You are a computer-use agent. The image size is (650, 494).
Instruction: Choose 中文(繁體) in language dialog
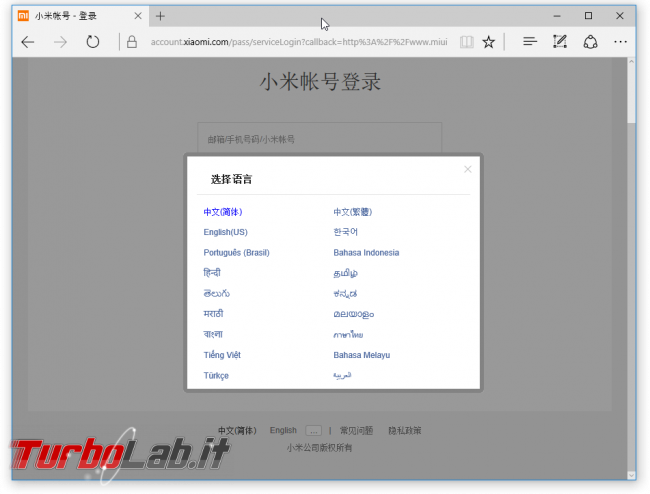pos(353,212)
